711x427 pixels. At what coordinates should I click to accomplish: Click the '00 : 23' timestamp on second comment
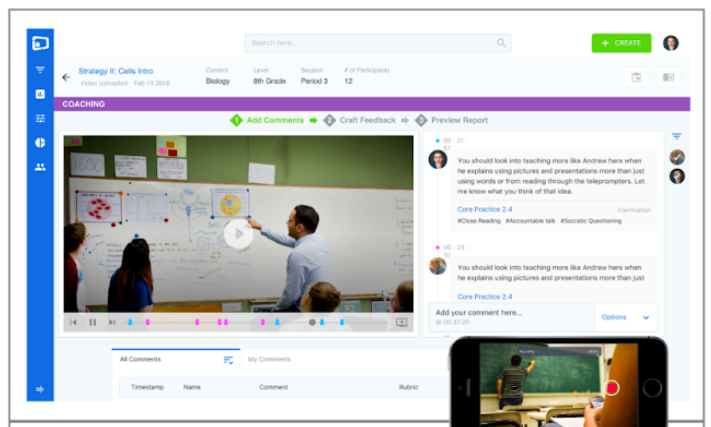pos(455,247)
